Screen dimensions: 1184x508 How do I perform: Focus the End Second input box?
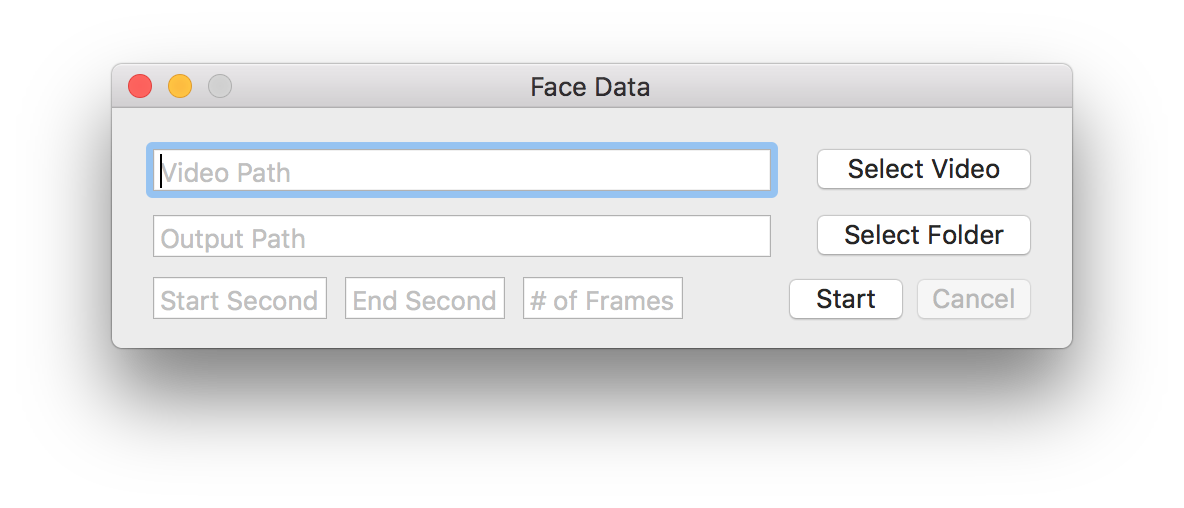click(425, 299)
